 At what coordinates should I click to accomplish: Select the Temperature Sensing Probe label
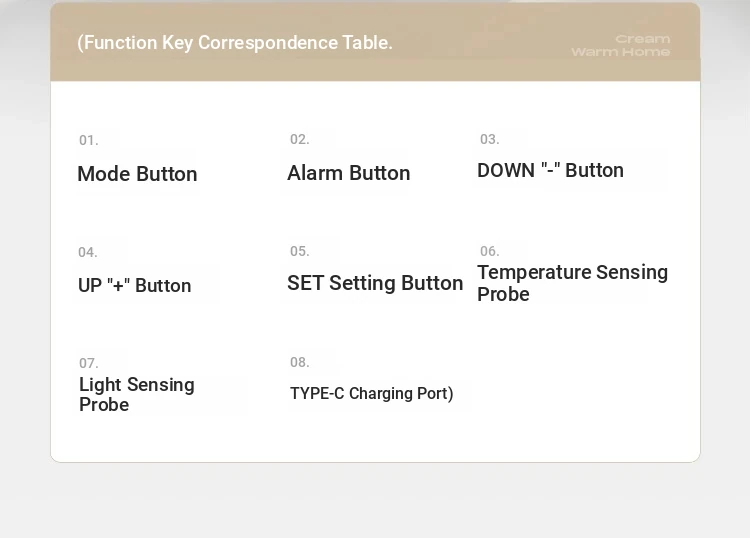[573, 283]
